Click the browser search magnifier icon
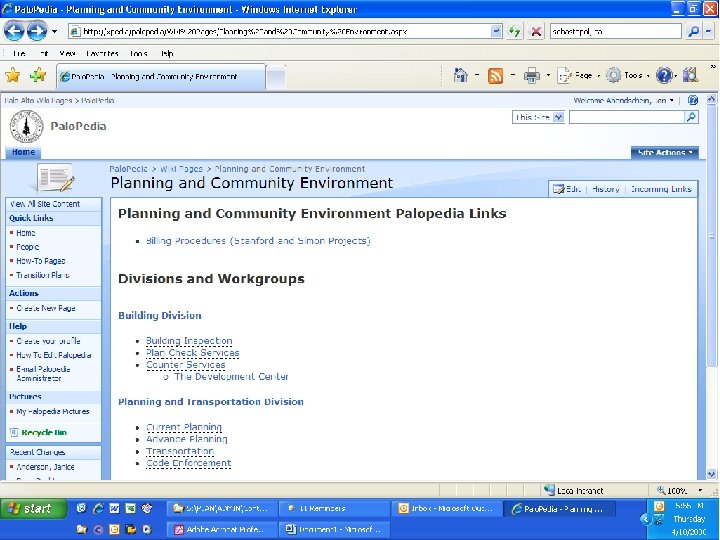Viewport: 720px width, 540px height. coord(693,31)
